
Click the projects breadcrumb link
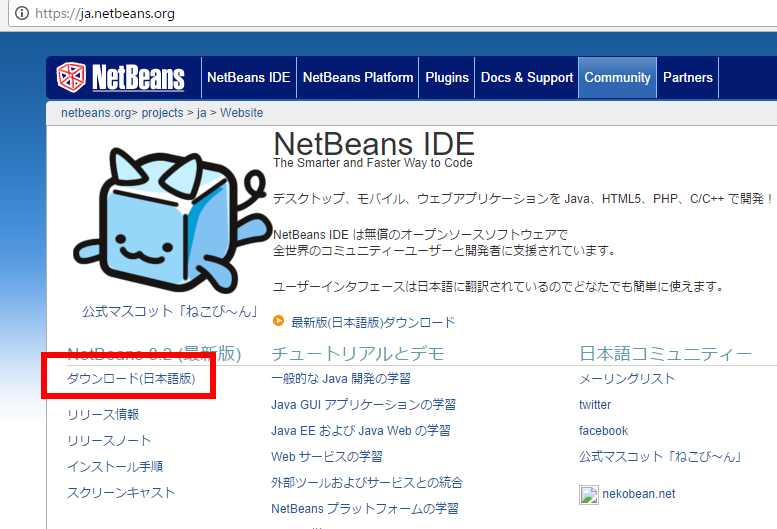[x=163, y=113]
